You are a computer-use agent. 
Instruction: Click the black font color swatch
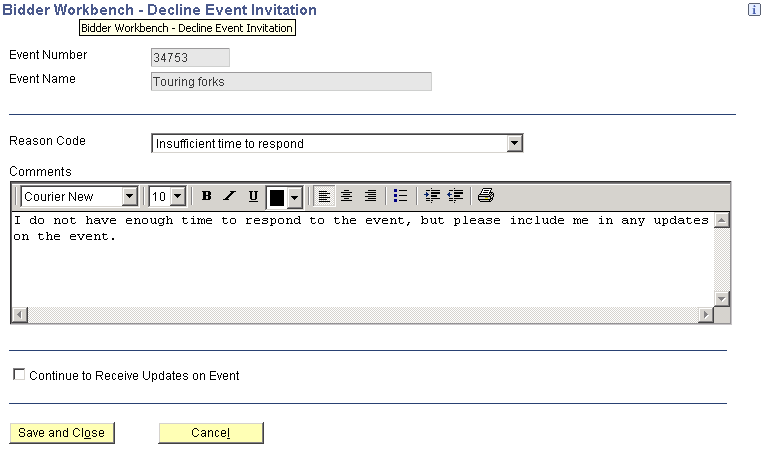click(277, 197)
